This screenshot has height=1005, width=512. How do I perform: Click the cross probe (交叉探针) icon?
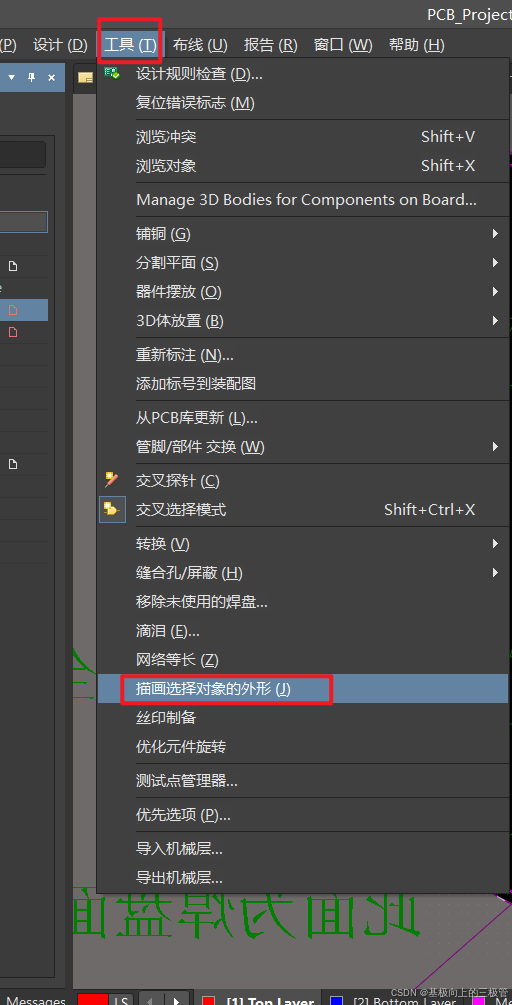coord(111,479)
